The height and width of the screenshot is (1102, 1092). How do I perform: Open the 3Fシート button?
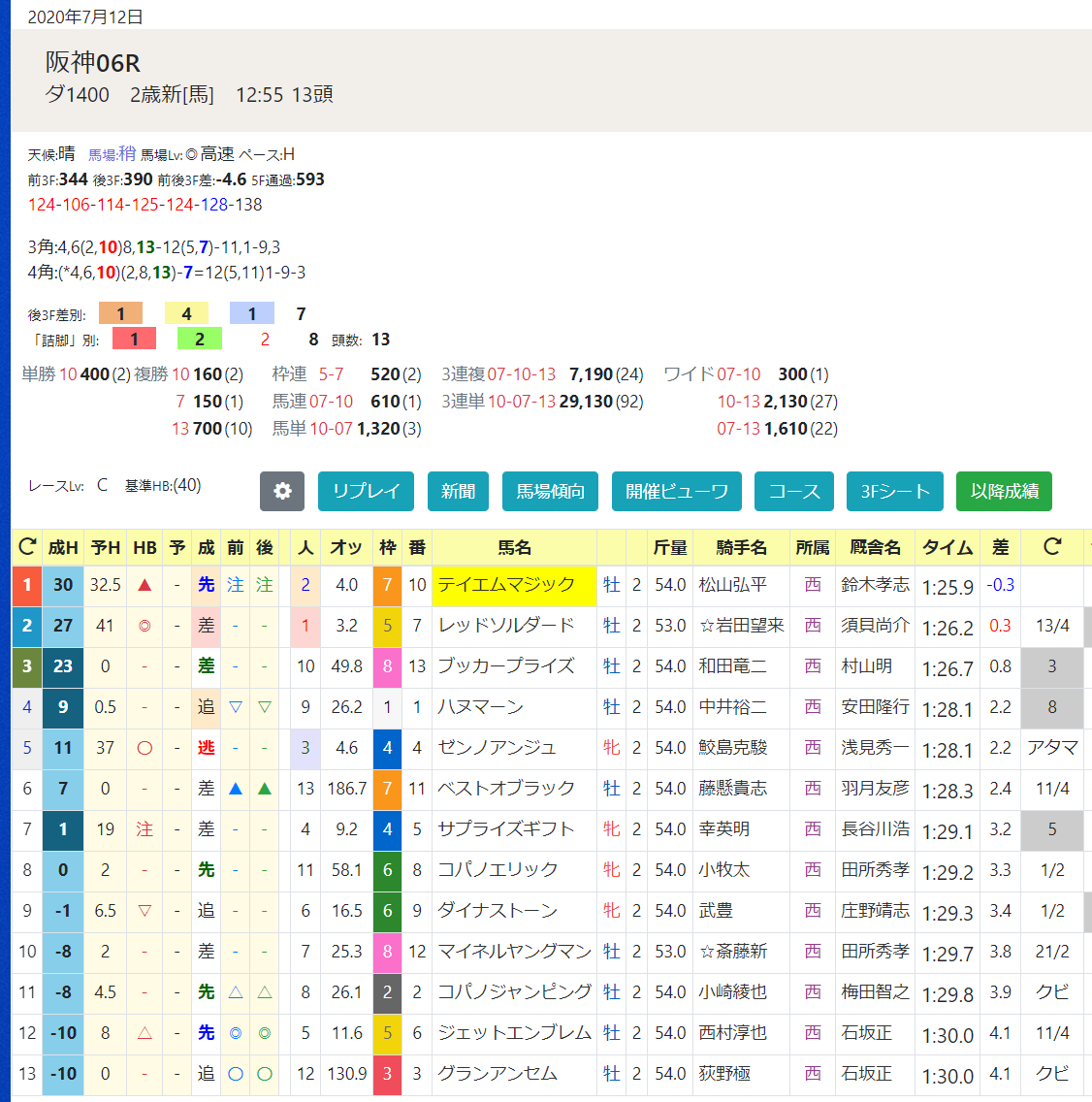[x=894, y=491]
